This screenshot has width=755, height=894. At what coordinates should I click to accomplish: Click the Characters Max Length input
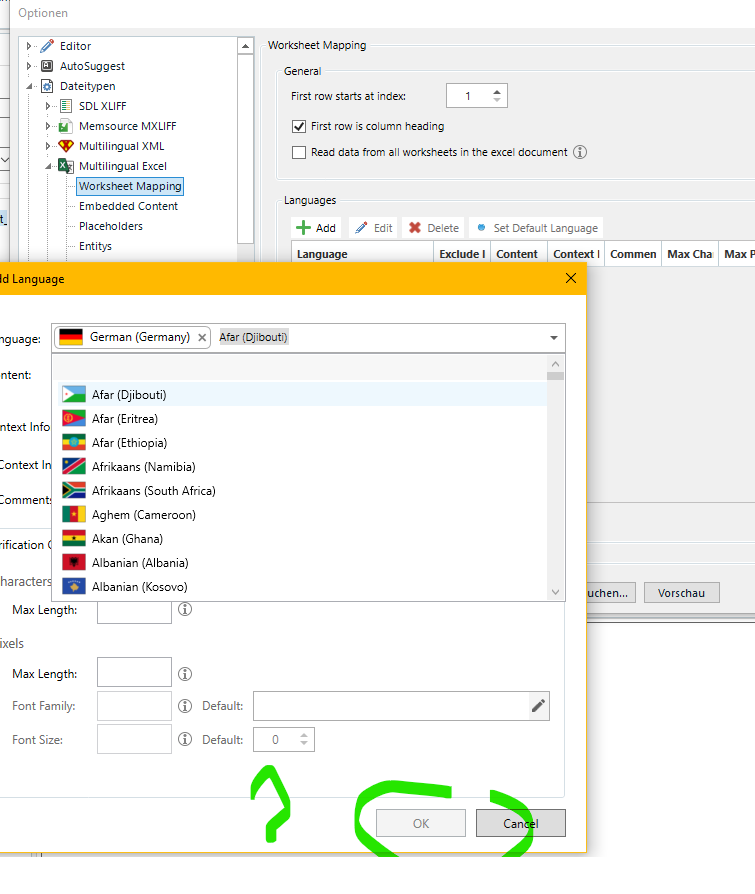point(134,612)
